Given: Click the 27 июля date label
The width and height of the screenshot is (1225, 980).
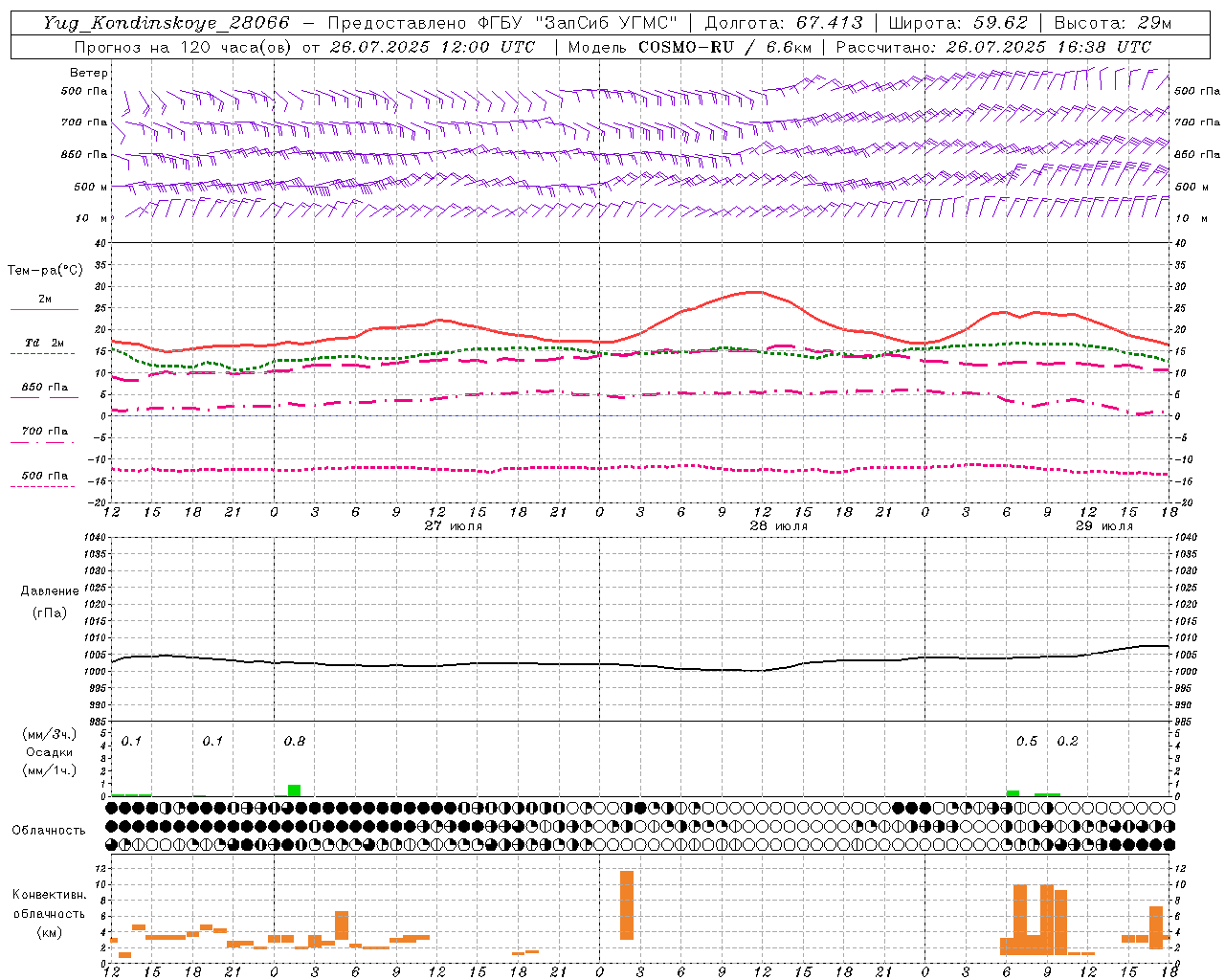Looking at the screenshot, I should click(x=454, y=526).
